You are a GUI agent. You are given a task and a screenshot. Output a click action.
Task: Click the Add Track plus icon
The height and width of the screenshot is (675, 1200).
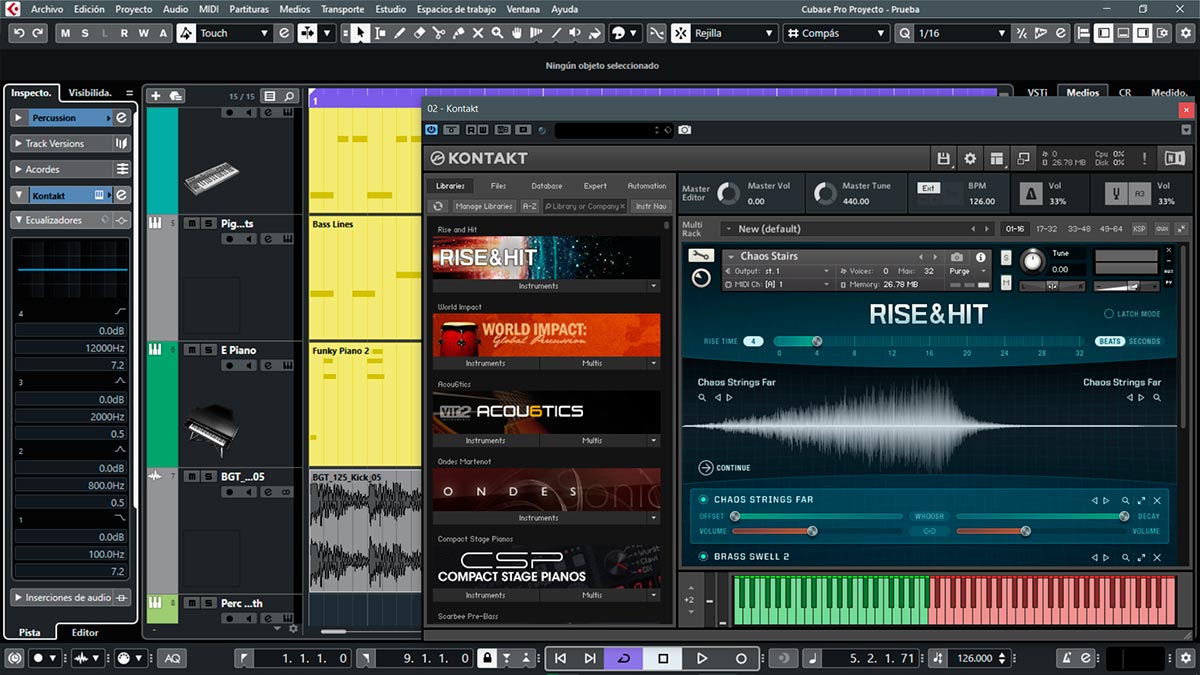155,96
